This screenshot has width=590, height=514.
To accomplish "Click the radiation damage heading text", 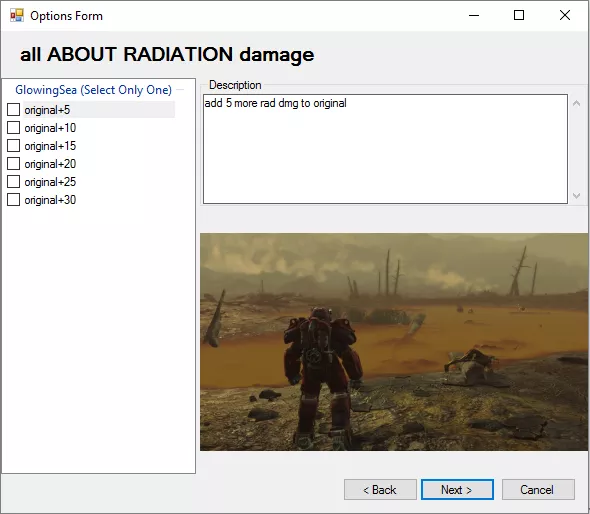I will [x=167, y=55].
